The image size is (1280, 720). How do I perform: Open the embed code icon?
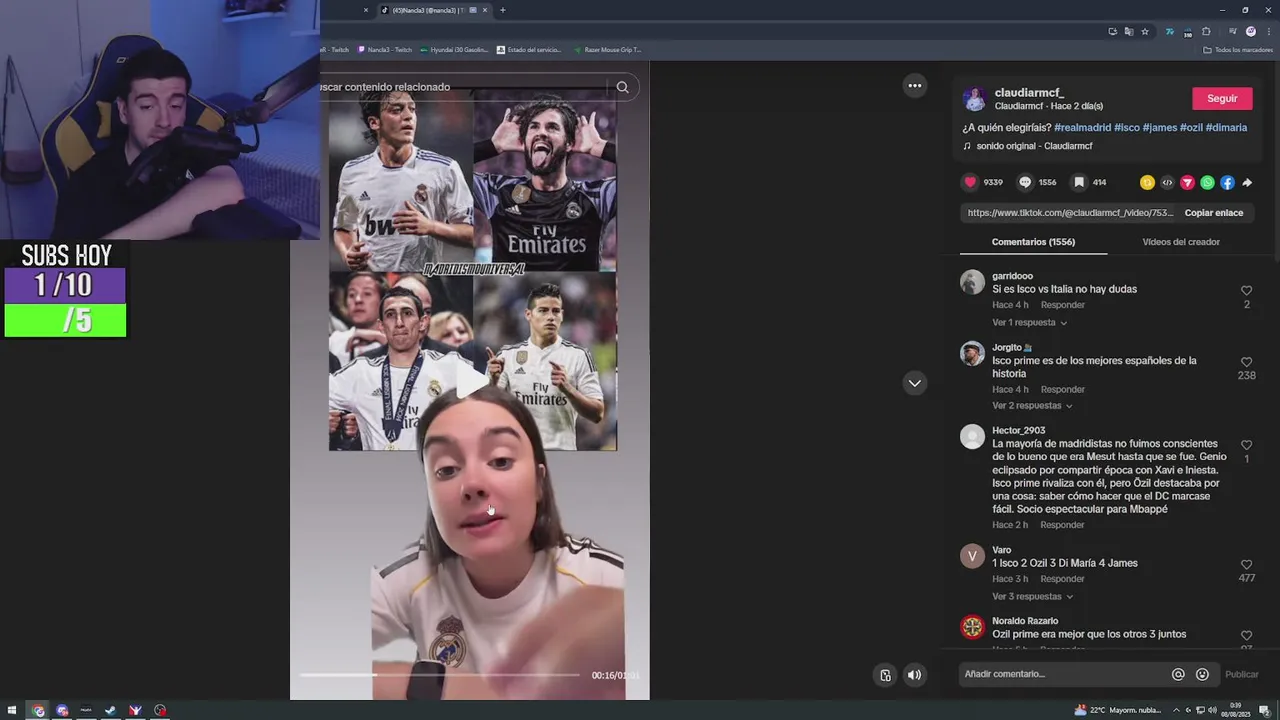(x=1167, y=182)
